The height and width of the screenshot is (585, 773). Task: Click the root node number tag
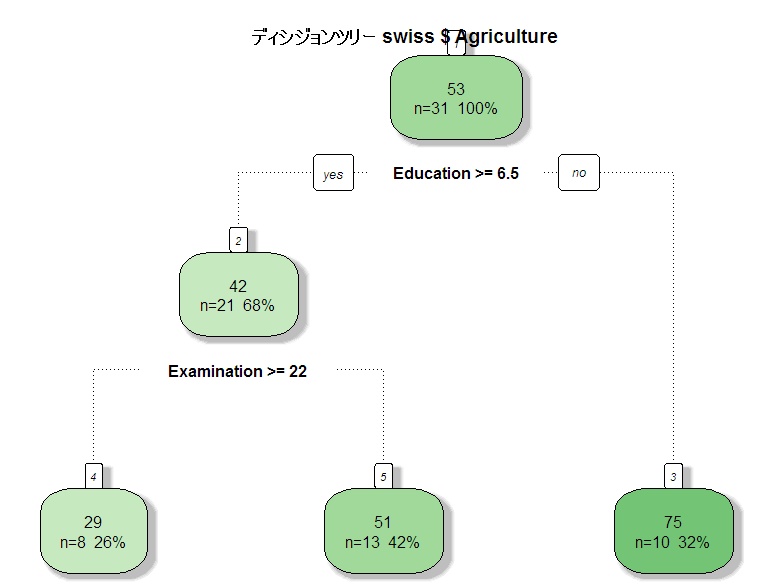tap(456, 43)
